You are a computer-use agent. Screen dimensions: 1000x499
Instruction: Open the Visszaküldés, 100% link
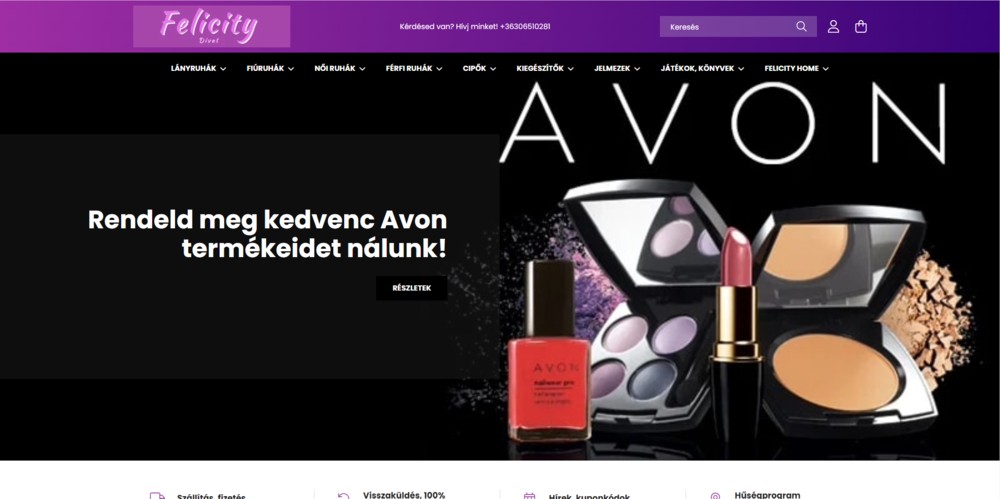tap(404, 495)
